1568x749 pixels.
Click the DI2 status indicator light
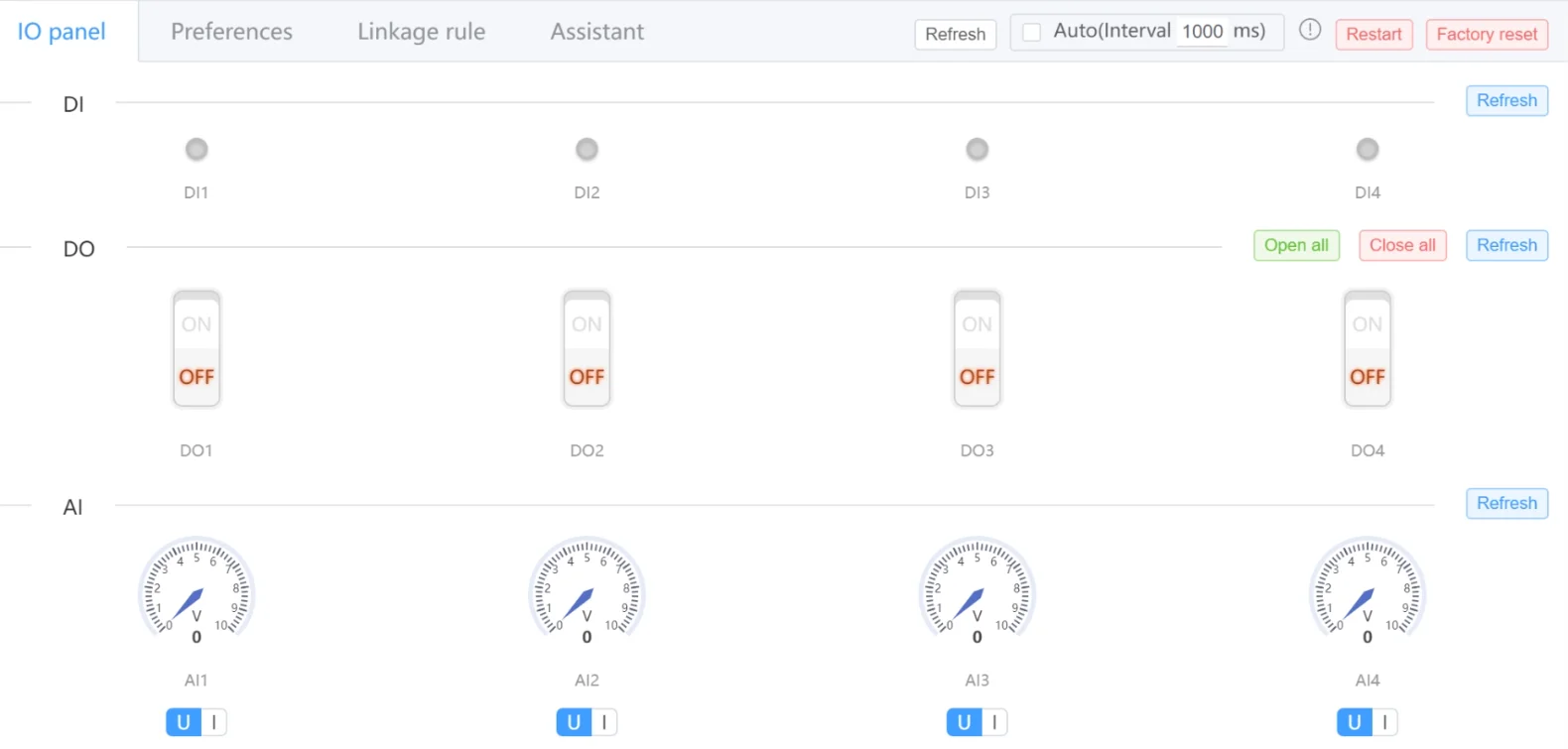[587, 149]
